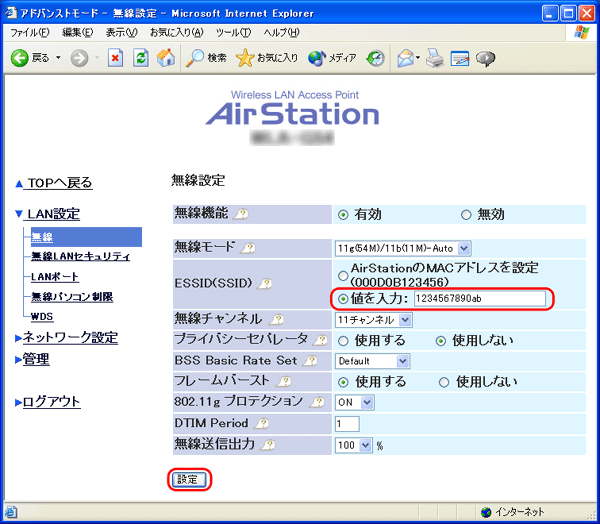Go to Home via house icon
The width and height of the screenshot is (600, 524).
point(166,58)
